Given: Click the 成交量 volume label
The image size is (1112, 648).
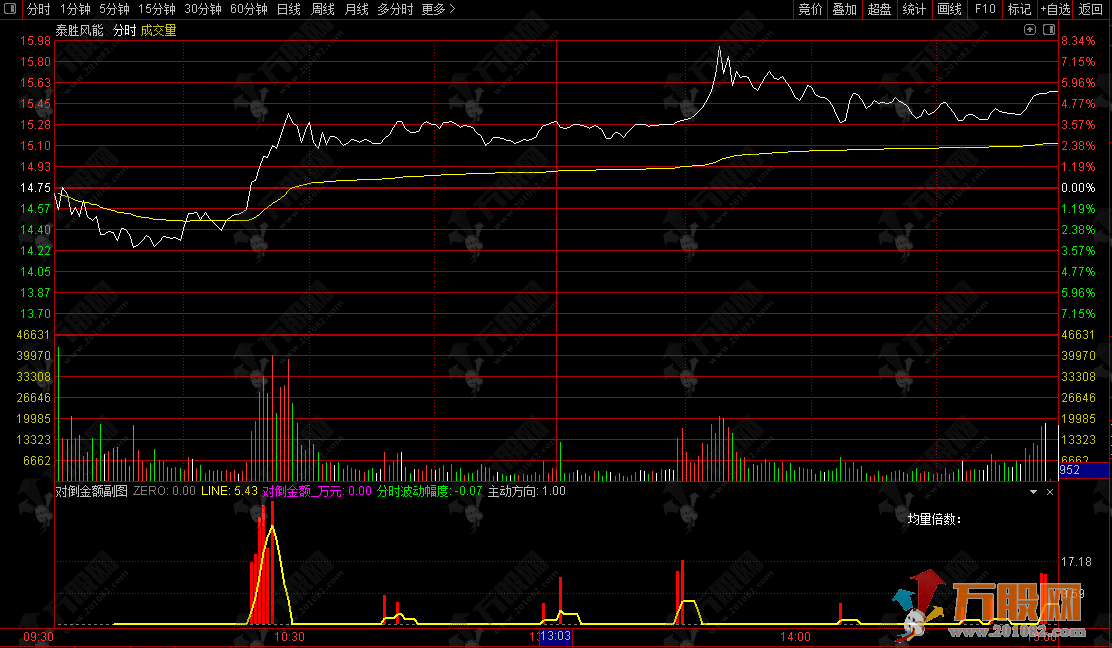Looking at the screenshot, I should click(x=158, y=30).
